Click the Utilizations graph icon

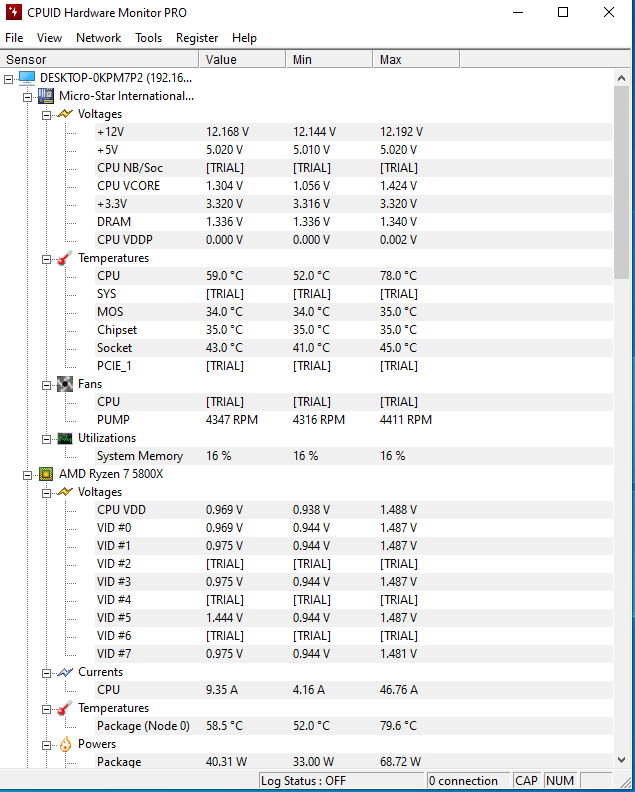tap(65, 438)
